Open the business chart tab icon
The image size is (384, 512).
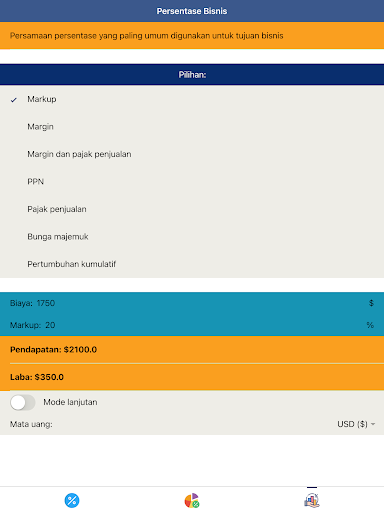pos(312,500)
